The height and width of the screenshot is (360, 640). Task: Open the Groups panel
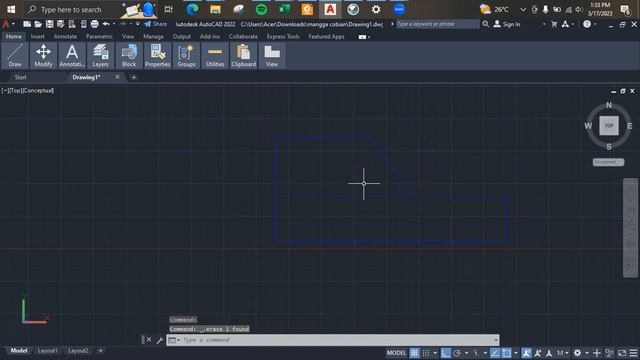point(186,56)
